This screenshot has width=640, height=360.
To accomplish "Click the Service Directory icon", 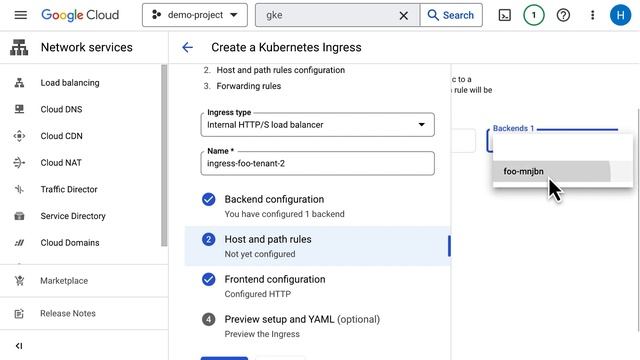I will click(x=19, y=216).
